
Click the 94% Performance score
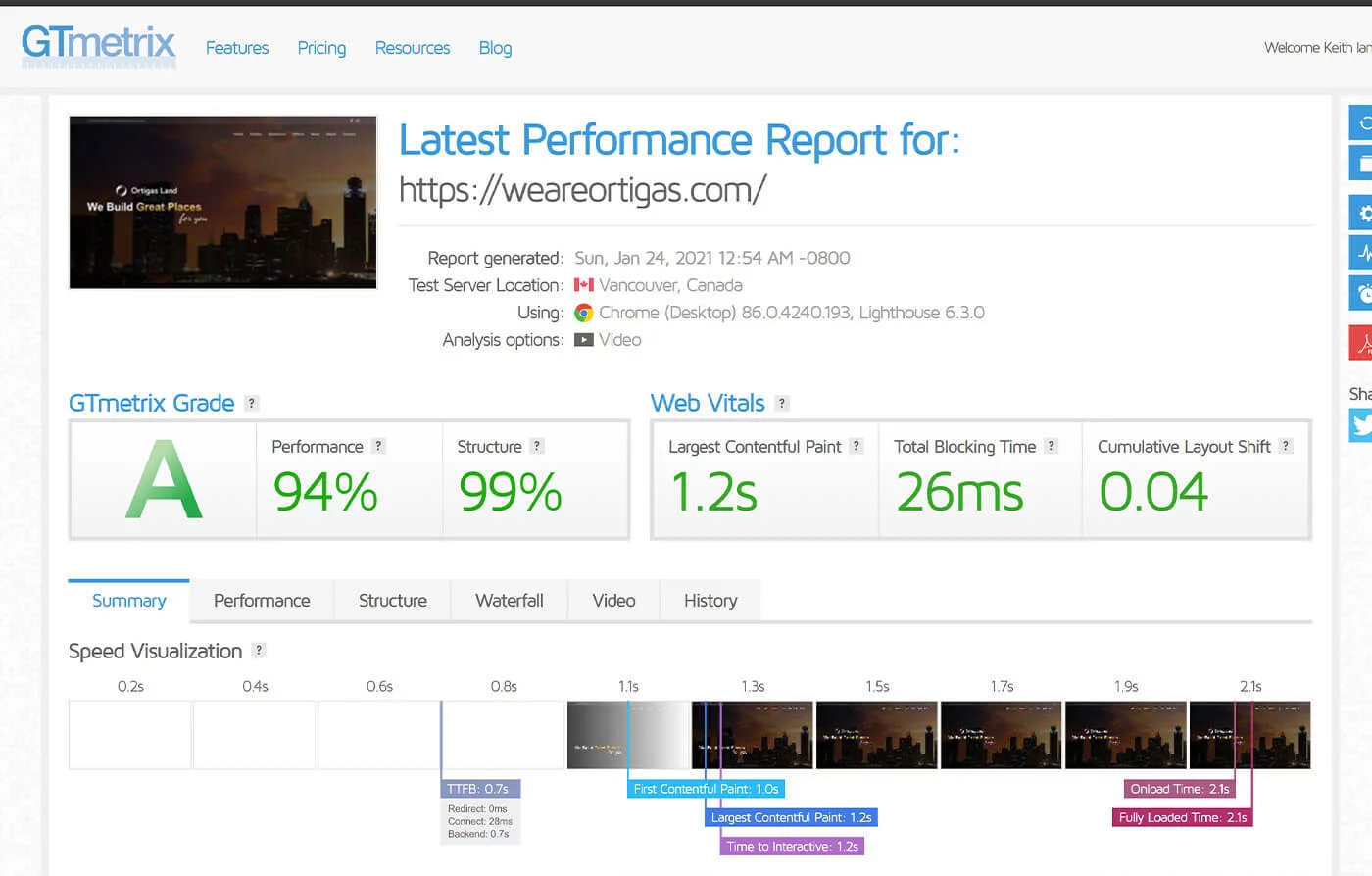pos(325,492)
